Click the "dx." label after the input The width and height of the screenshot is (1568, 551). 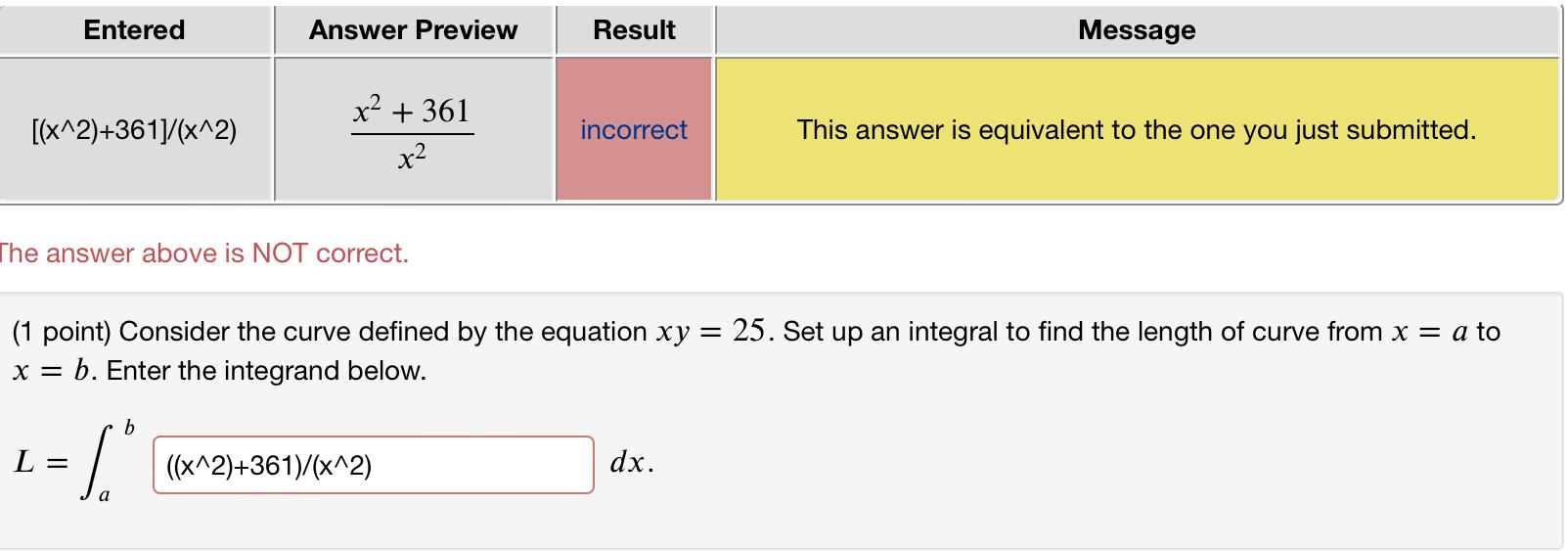[632, 463]
